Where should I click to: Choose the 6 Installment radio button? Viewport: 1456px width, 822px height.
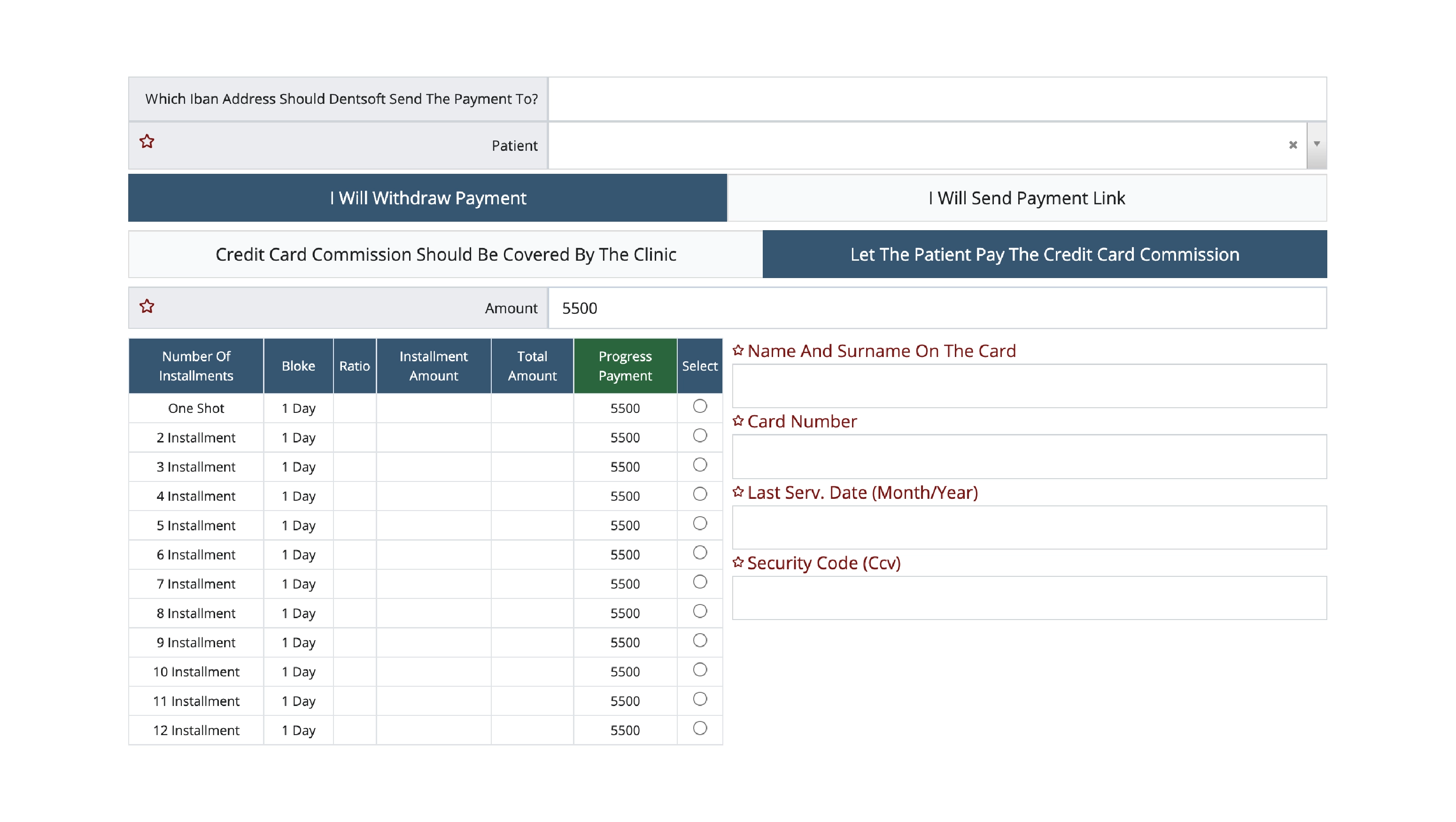click(700, 553)
